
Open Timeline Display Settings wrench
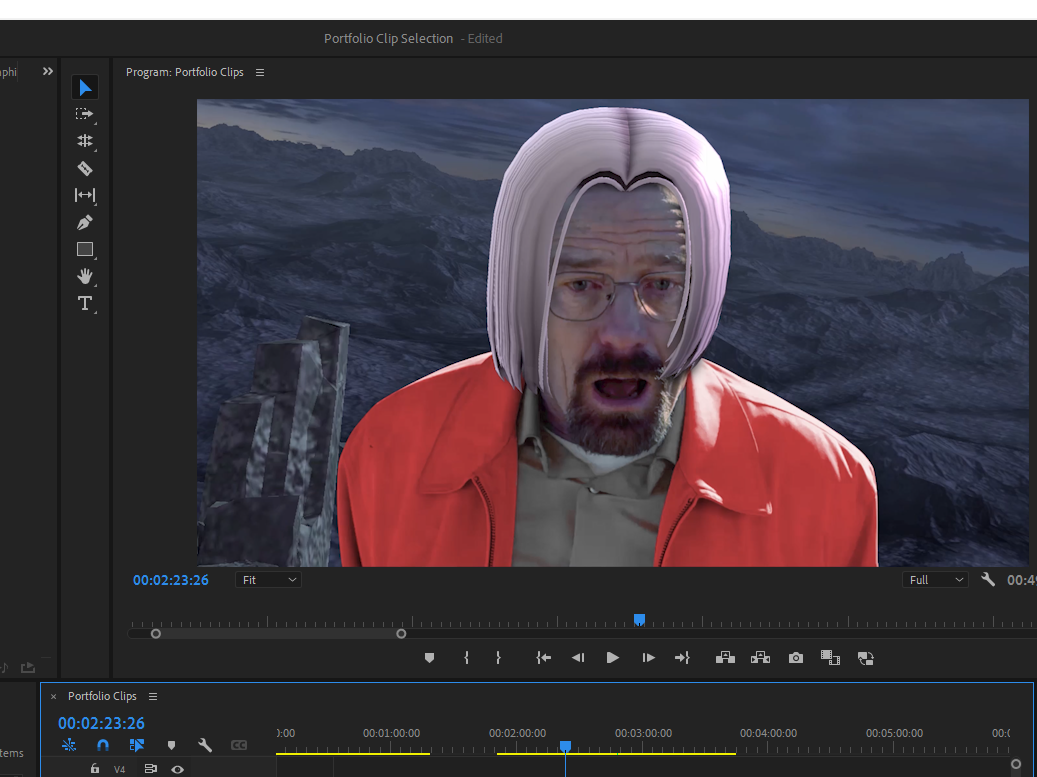[205, 745]
